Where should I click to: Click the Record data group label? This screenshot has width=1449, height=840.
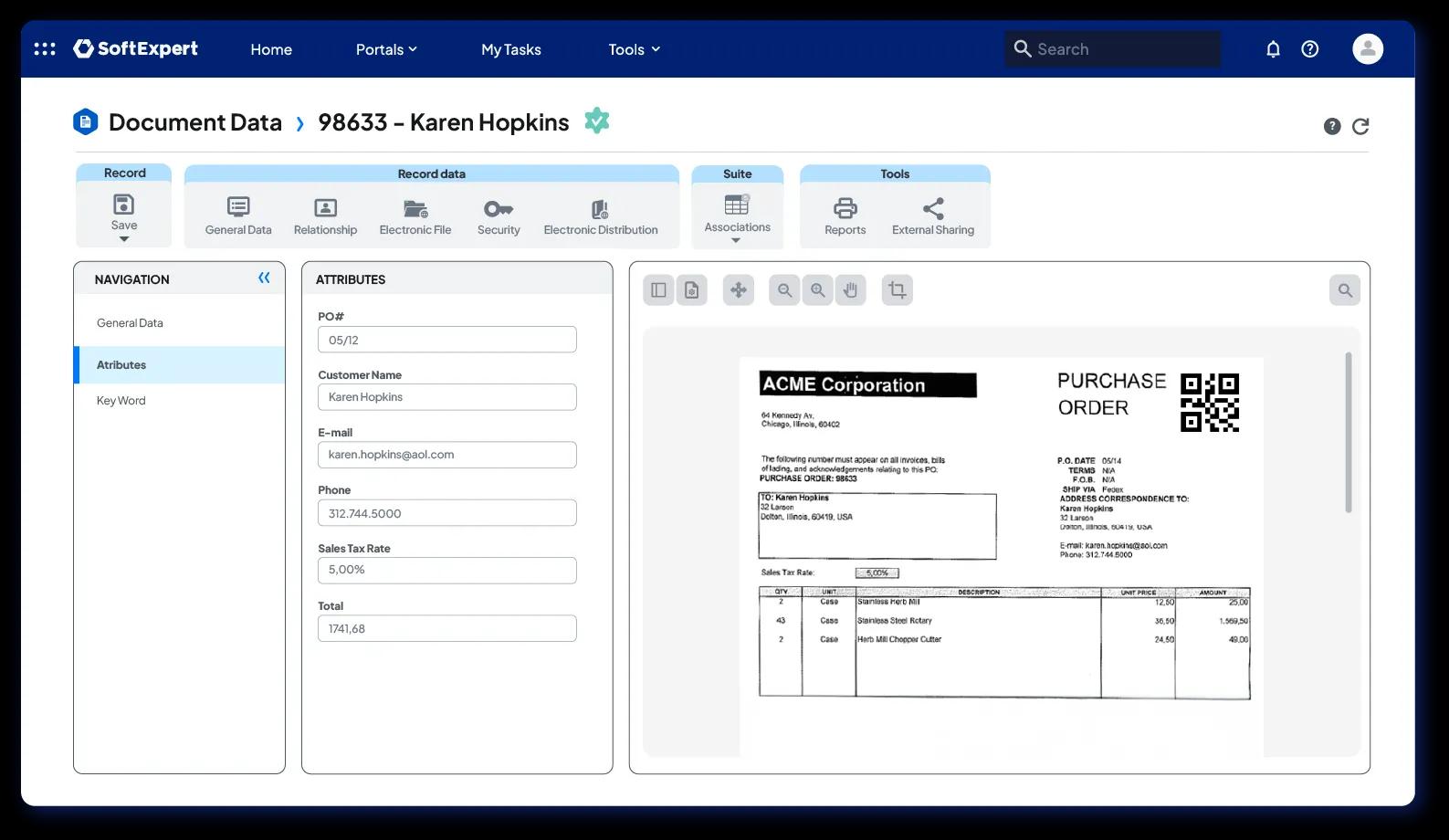431,173
